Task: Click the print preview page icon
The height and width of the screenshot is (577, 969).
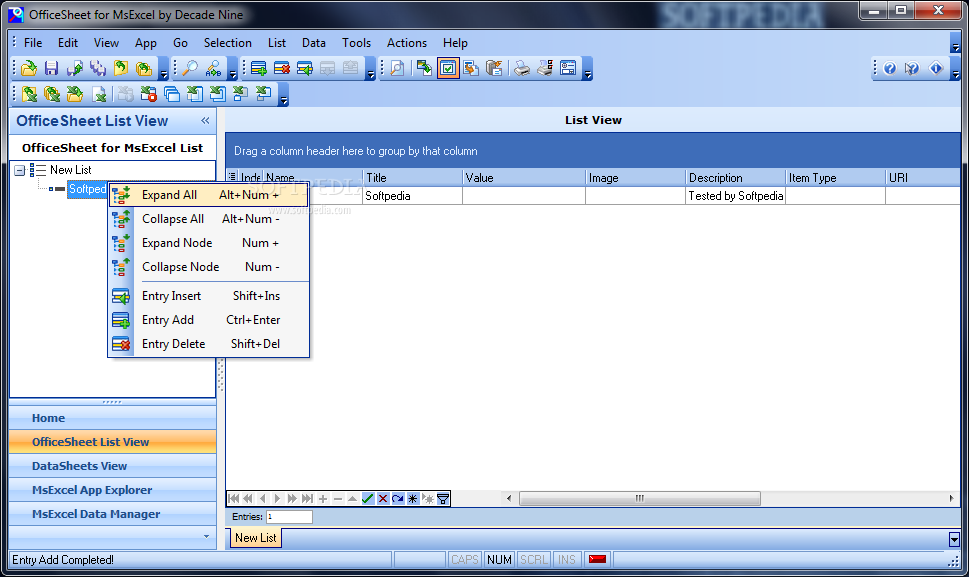Action: (x=397, y=68)
